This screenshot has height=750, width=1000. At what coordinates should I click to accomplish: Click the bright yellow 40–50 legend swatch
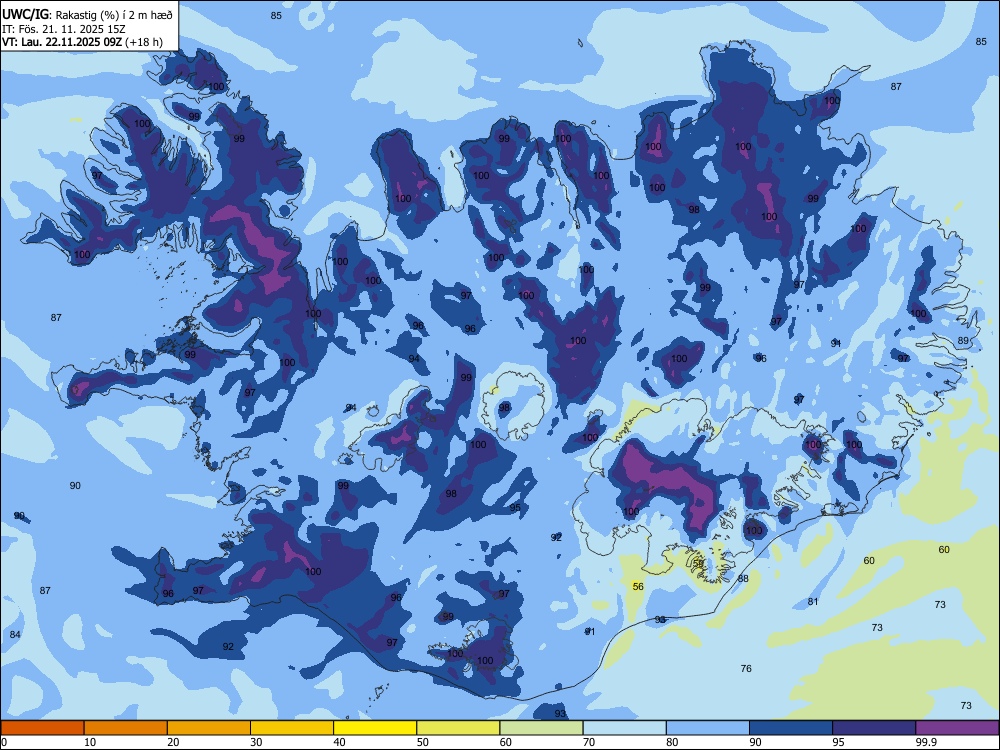click(375, 728)
